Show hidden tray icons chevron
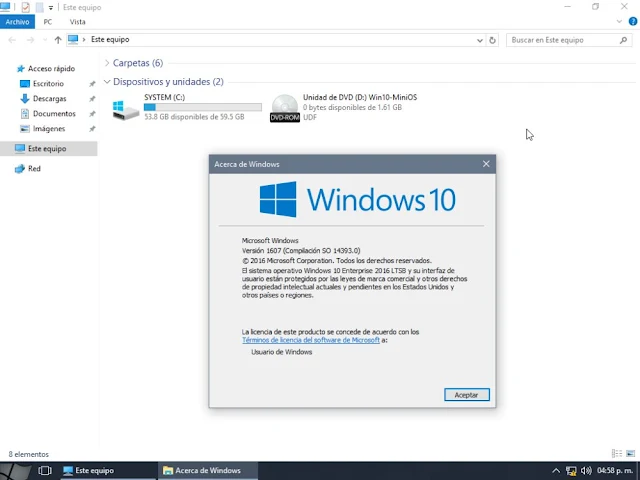Viewport: 640px width, 480px height. pyautogui.click(x=556, y=471)
